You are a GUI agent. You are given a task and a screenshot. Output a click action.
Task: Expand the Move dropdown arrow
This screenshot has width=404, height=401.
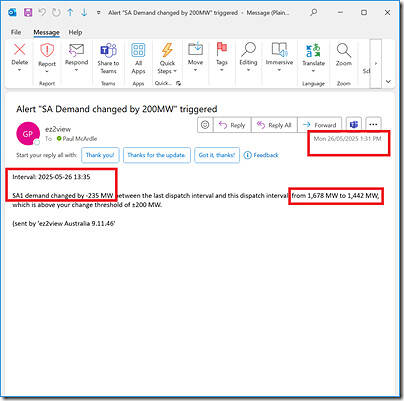pos(195,70)
